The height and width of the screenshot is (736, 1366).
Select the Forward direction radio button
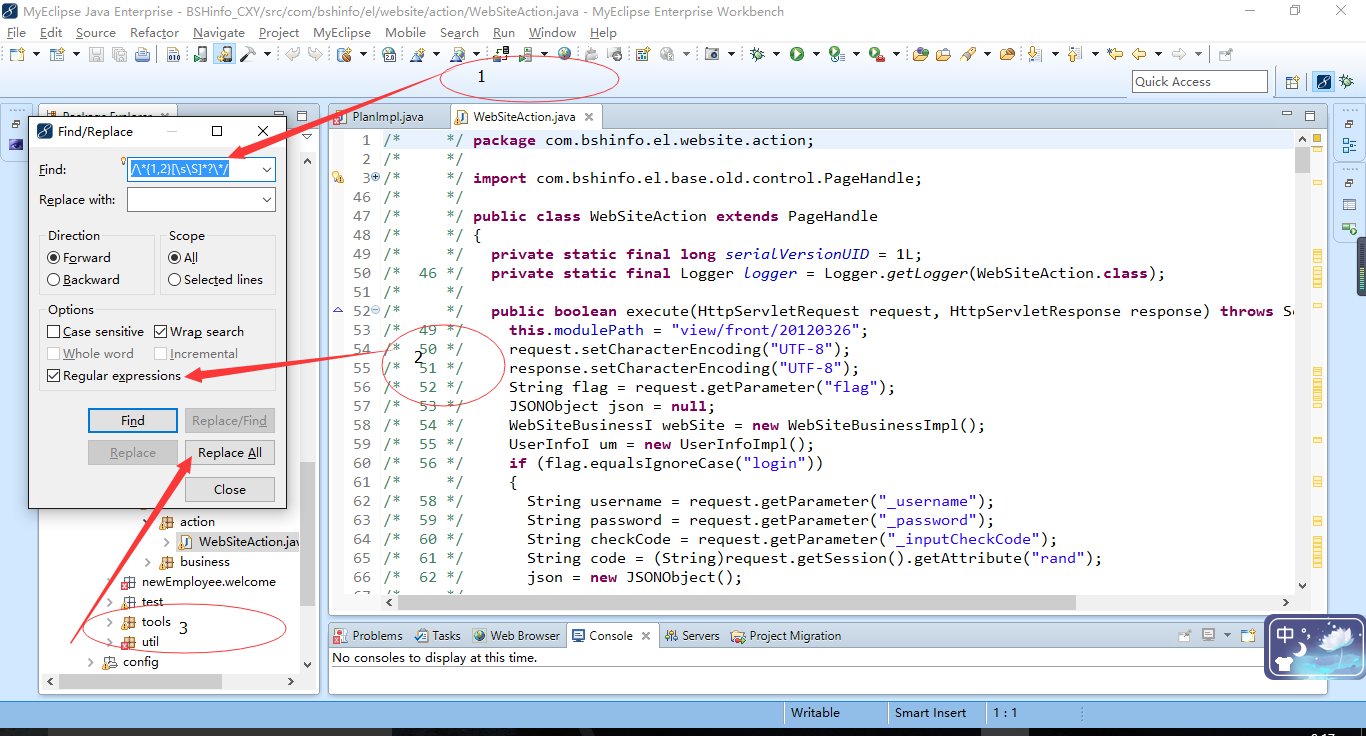pos(54,257)
